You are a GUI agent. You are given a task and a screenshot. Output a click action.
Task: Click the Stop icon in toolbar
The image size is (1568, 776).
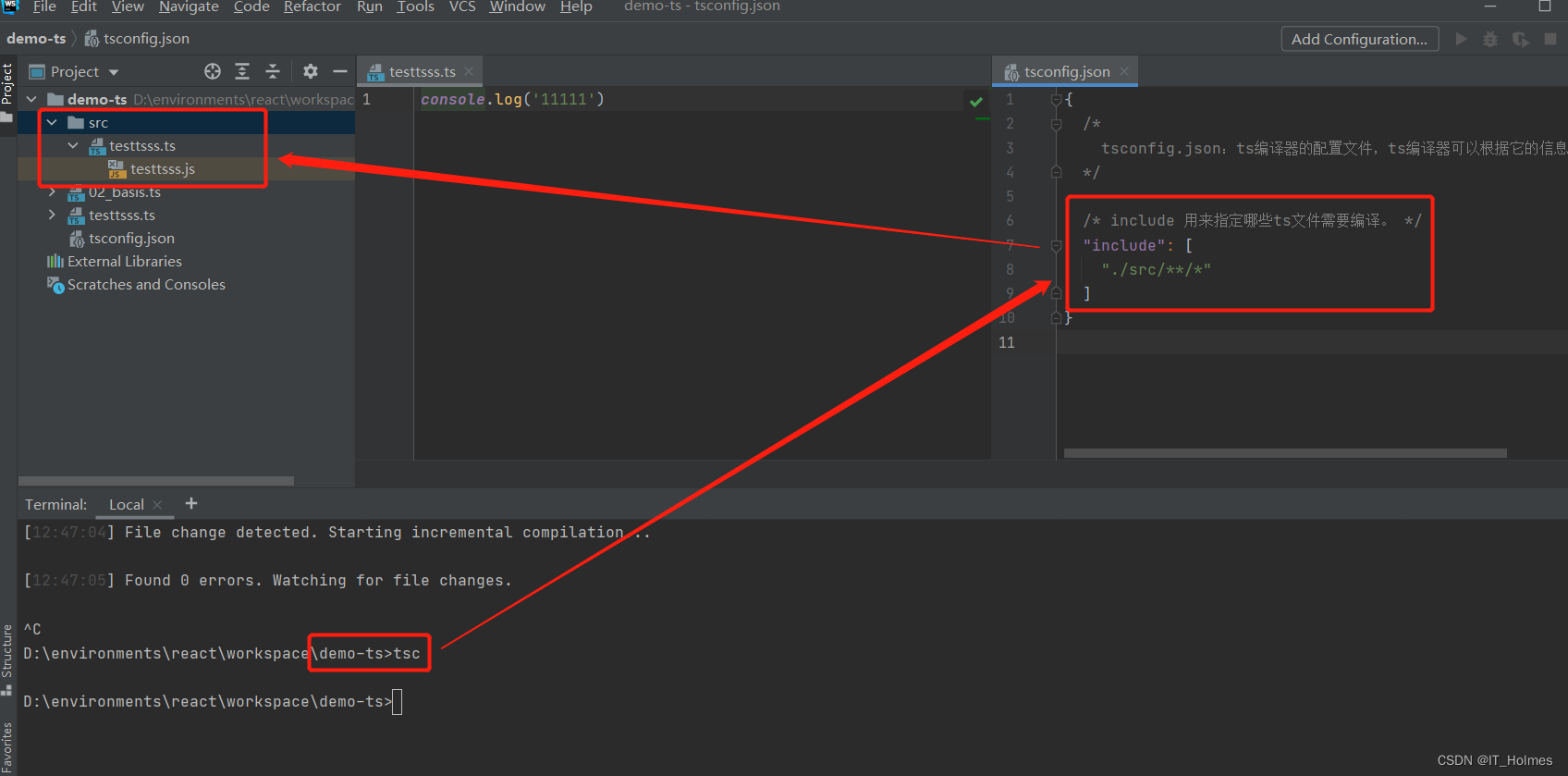pos(1550,39)
